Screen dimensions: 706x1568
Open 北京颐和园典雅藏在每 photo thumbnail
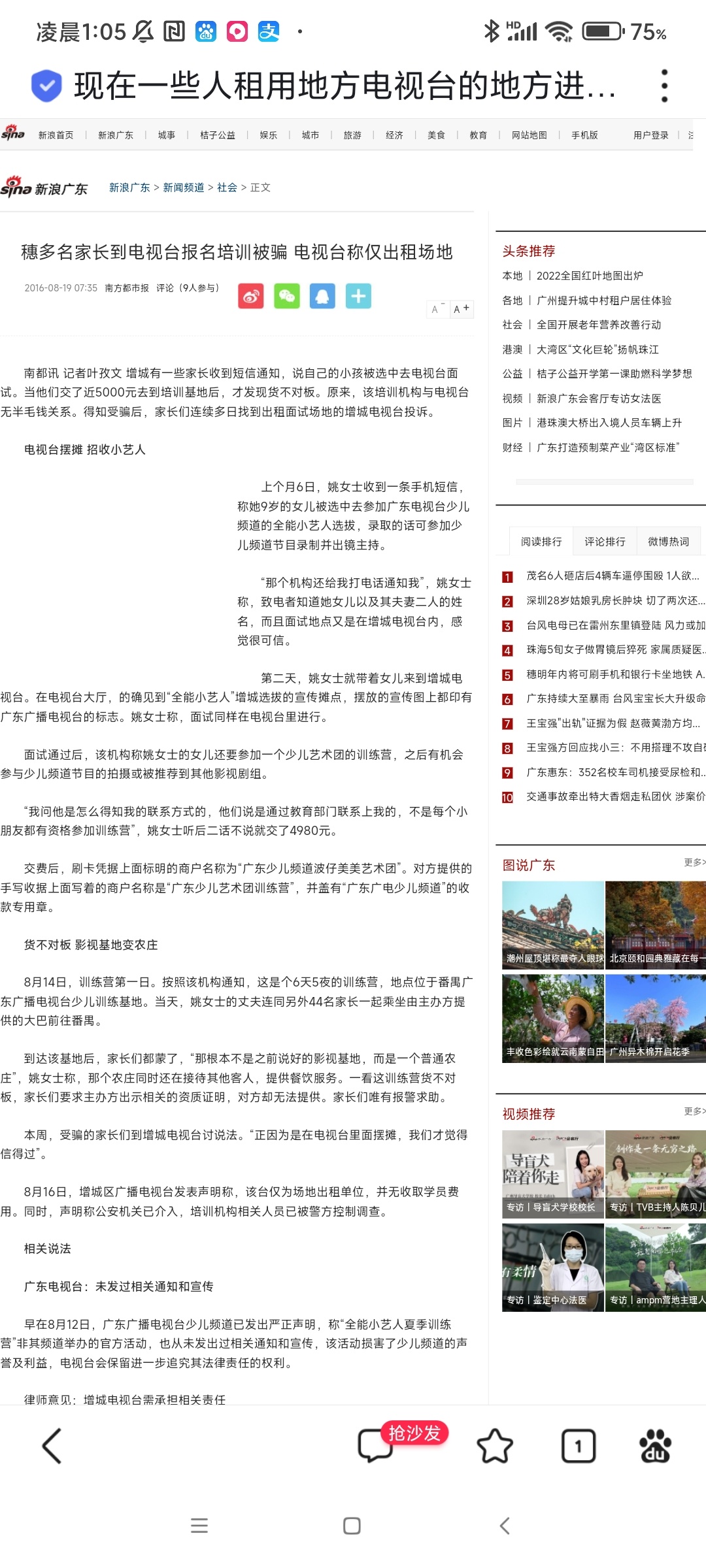[x=656, y=924]
